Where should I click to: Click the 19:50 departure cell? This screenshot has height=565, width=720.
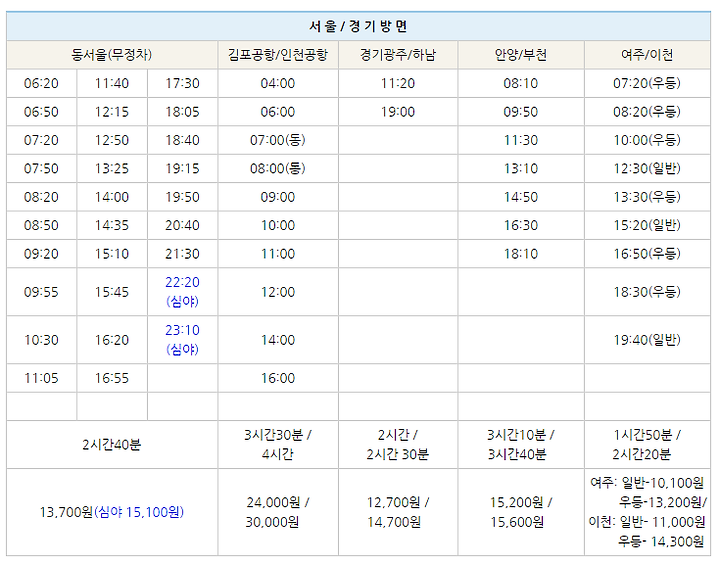[x=182, y=197]
